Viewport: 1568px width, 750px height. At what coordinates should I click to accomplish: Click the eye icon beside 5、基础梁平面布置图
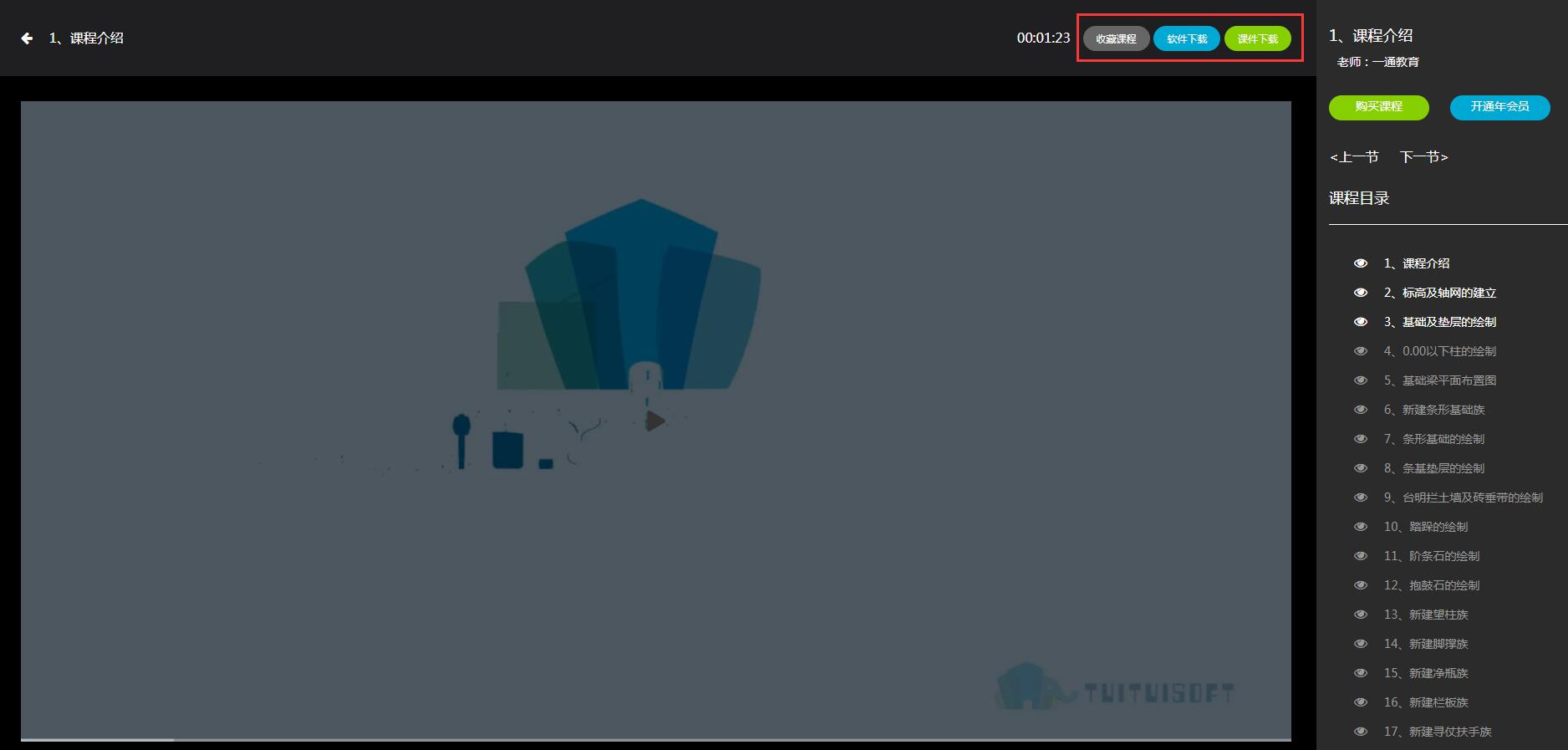1361,380
